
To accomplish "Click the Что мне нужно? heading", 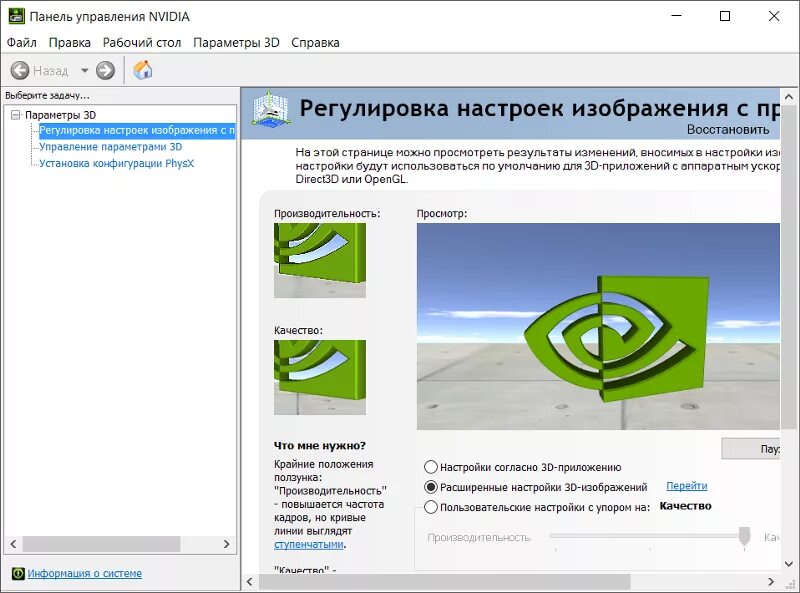I will click(320, 446).
